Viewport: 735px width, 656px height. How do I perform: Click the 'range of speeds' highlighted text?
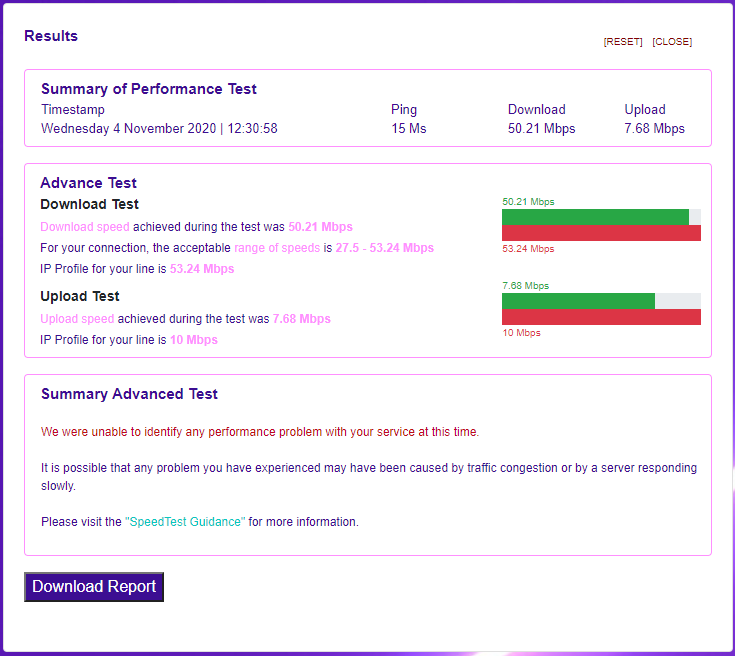[x=277, y=248]
